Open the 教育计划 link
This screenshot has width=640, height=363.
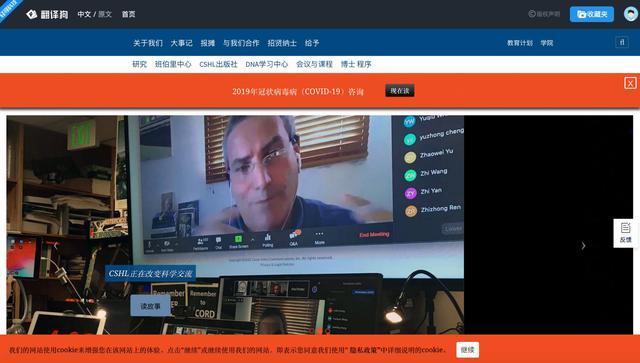(520, 43)
